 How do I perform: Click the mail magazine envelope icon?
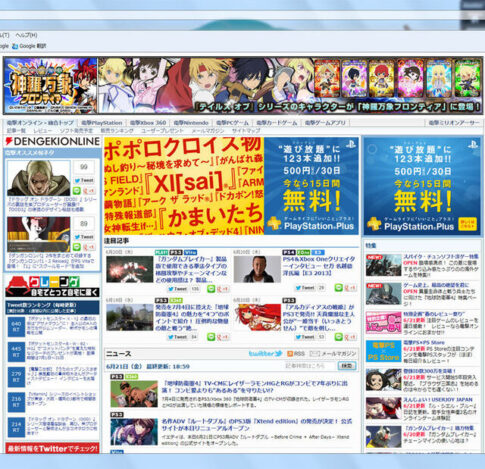pos(314,354)
